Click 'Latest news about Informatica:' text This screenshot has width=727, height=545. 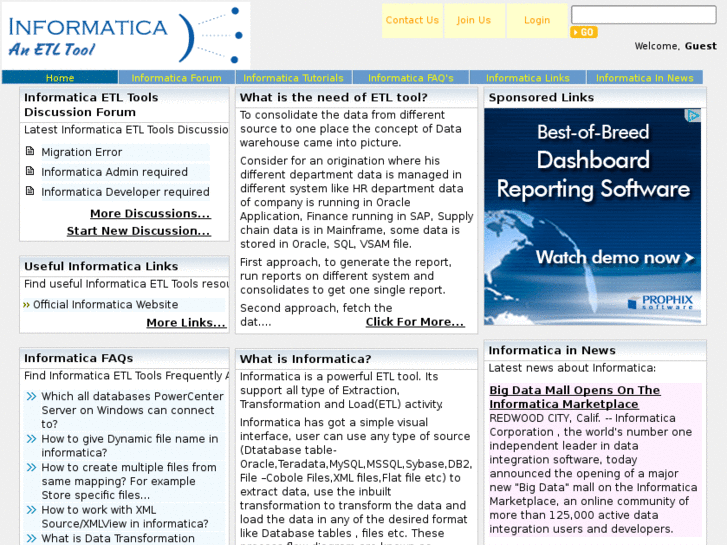[572, 368]
